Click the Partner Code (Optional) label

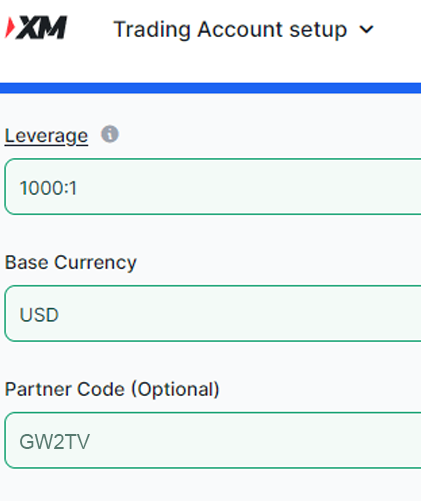112,389
